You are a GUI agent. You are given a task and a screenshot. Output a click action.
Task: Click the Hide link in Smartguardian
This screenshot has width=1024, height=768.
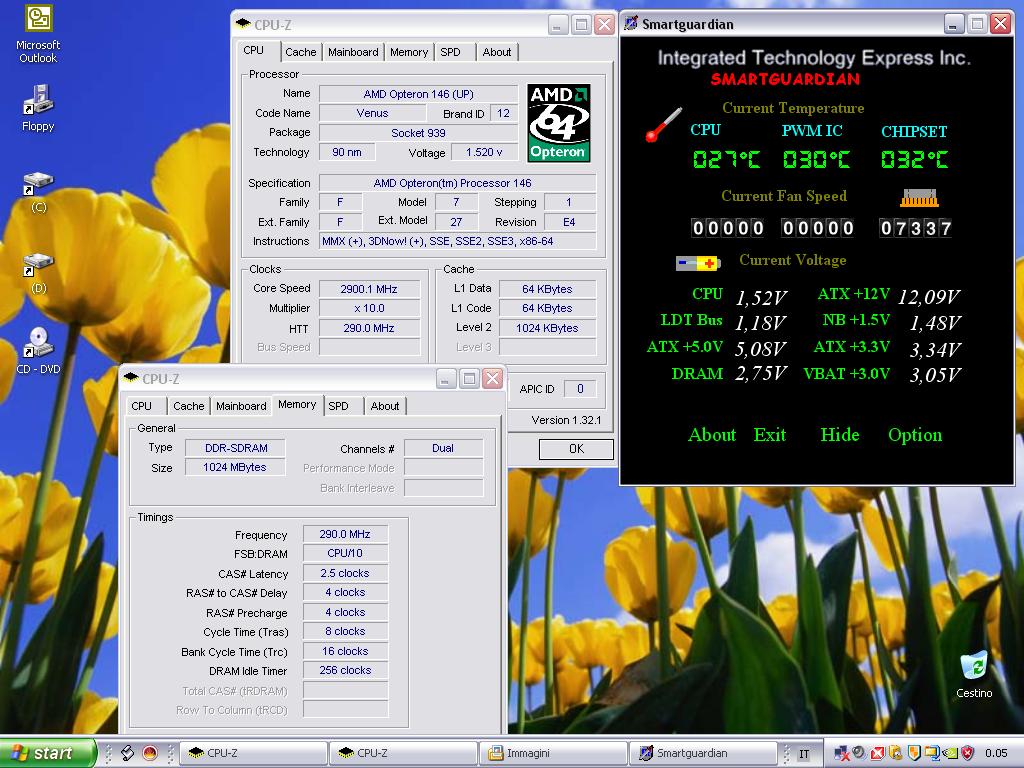[840, 435]
